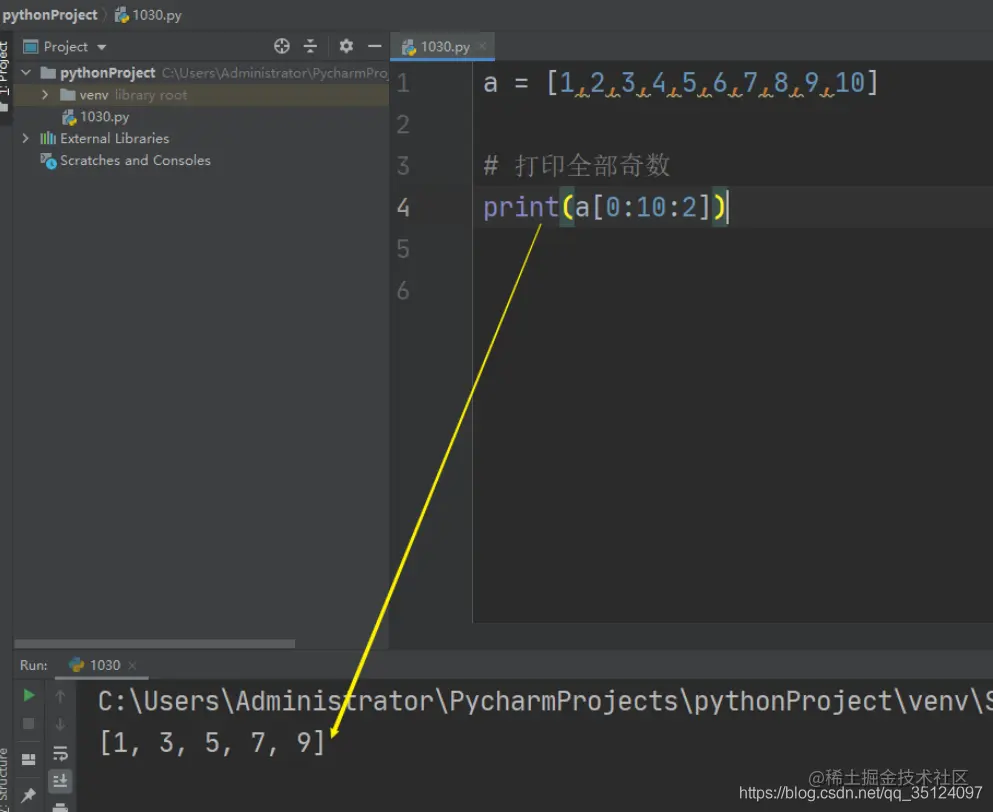Click 1030.py in the breadcrumb bar

148,15
